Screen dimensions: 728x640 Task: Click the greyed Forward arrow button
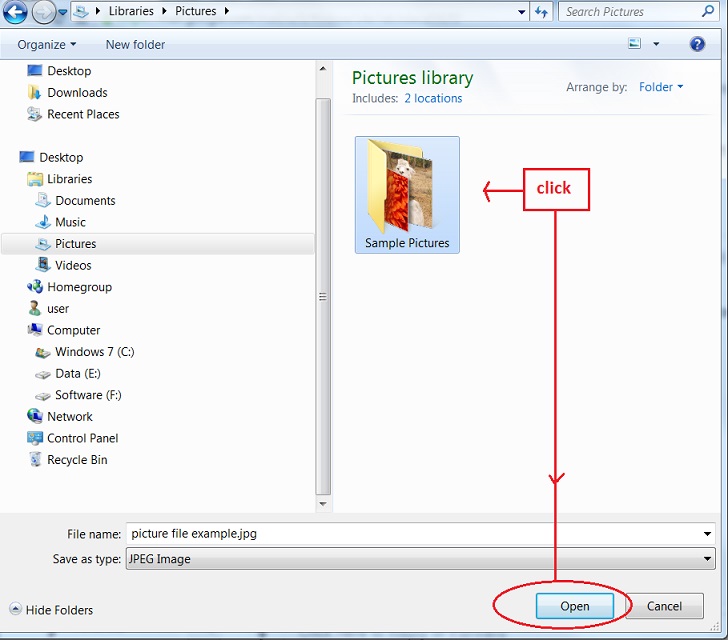tap(44, 12)
